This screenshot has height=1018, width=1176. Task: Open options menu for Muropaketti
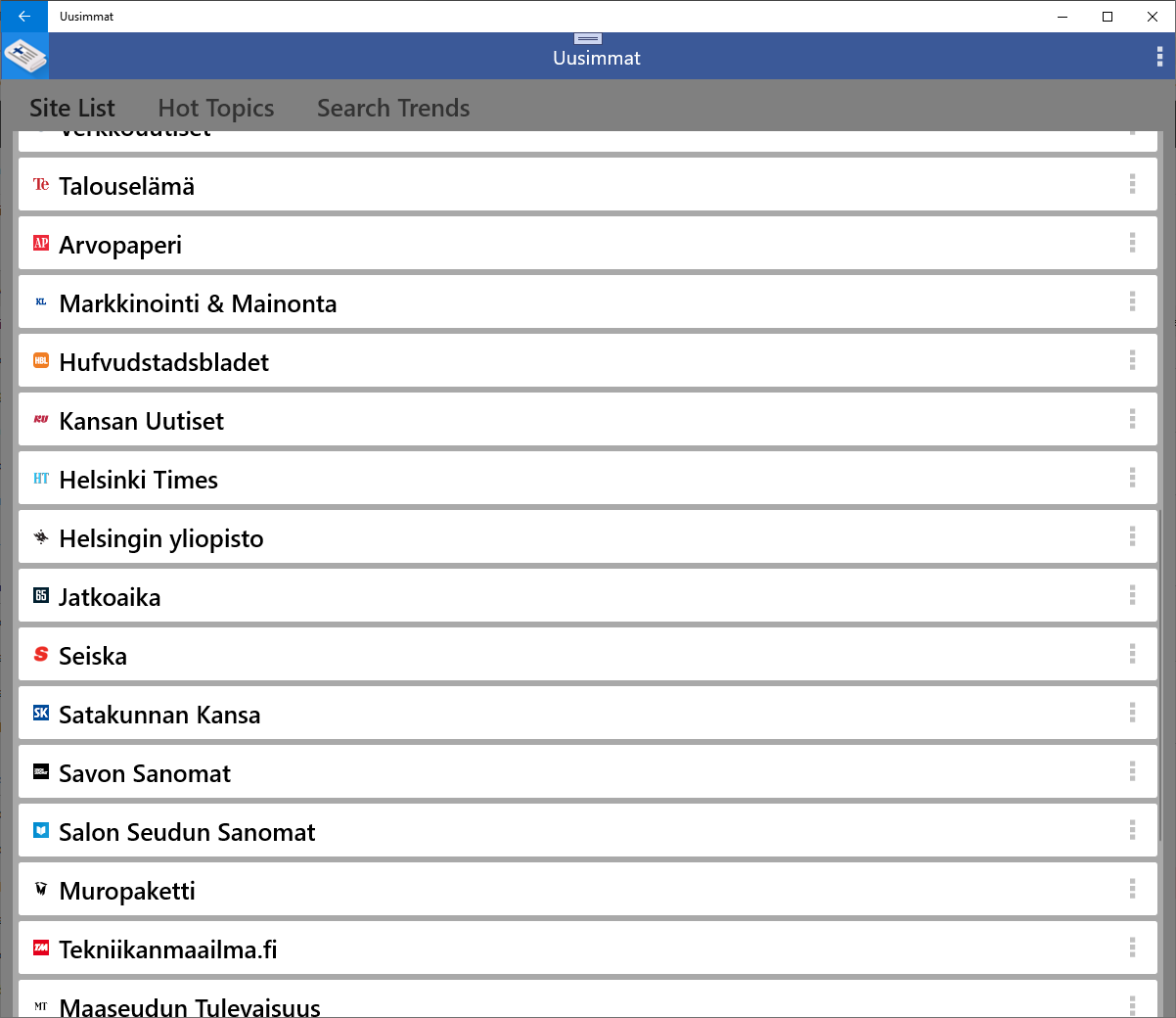pyautogui.click(x=1132, y=889)
